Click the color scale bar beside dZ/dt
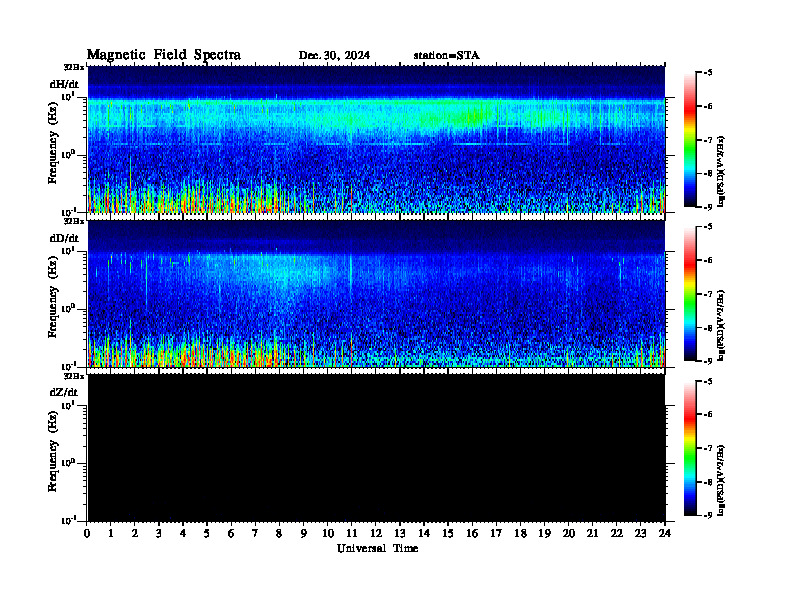 pos(690,448)
